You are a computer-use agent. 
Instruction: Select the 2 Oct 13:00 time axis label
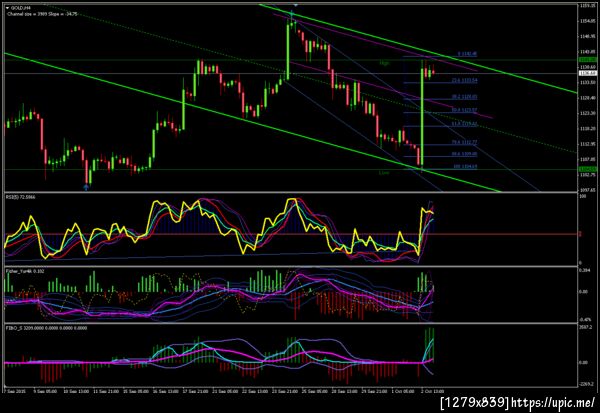pyautogui.click(x=432, y=392)
